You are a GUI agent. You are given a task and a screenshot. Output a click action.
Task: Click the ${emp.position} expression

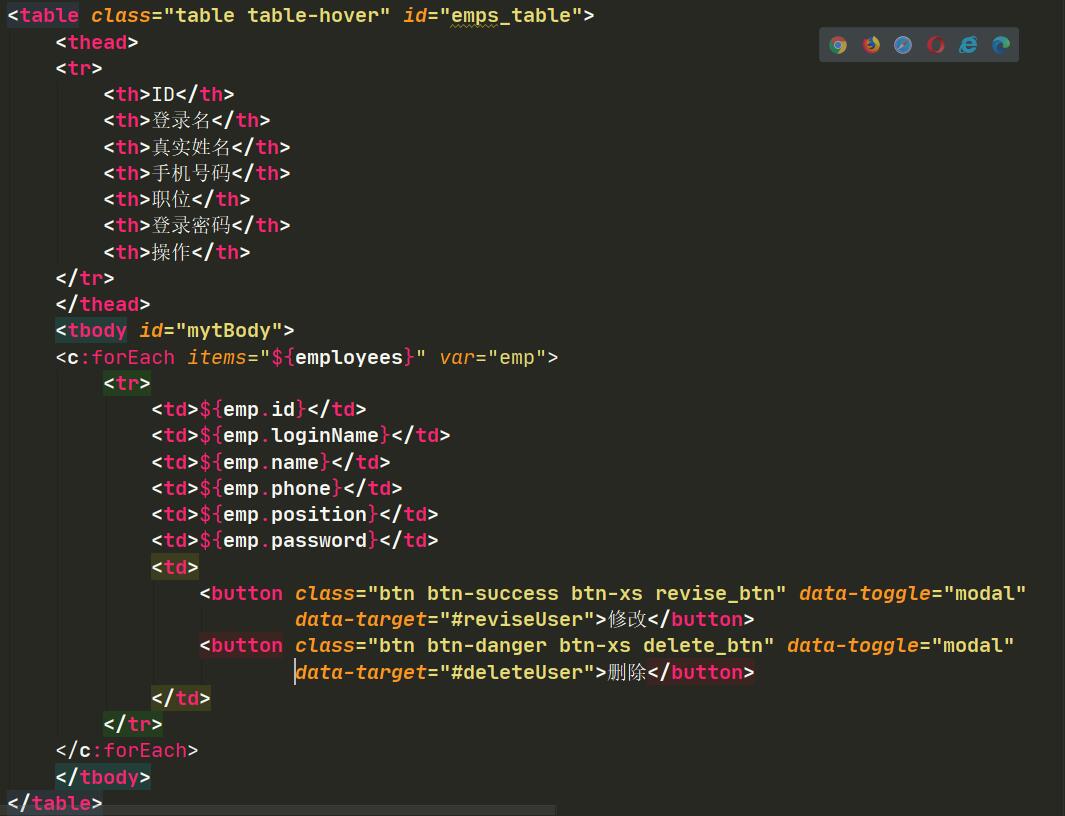pos(289,514)
